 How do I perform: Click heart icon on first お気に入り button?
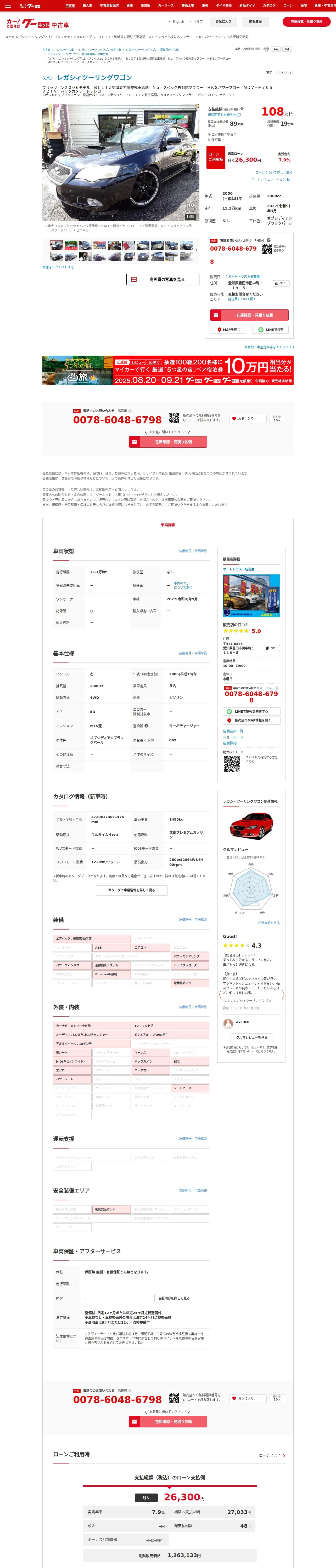pos(234,419)
